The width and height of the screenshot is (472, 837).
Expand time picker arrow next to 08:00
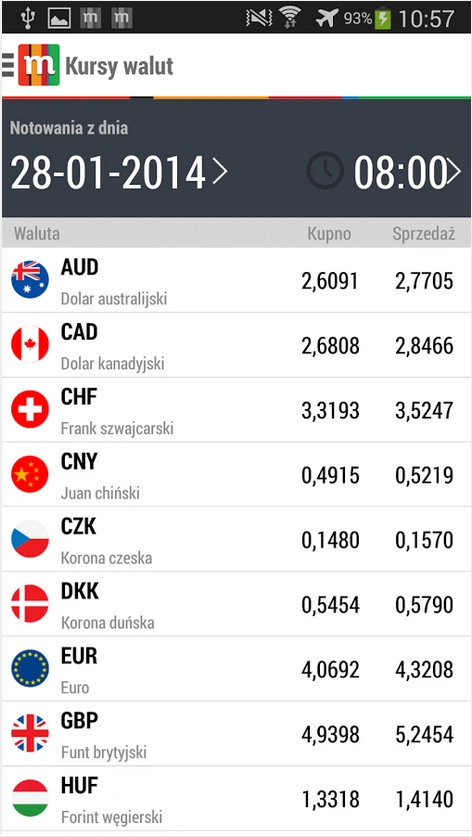click(x=453, y=172)
